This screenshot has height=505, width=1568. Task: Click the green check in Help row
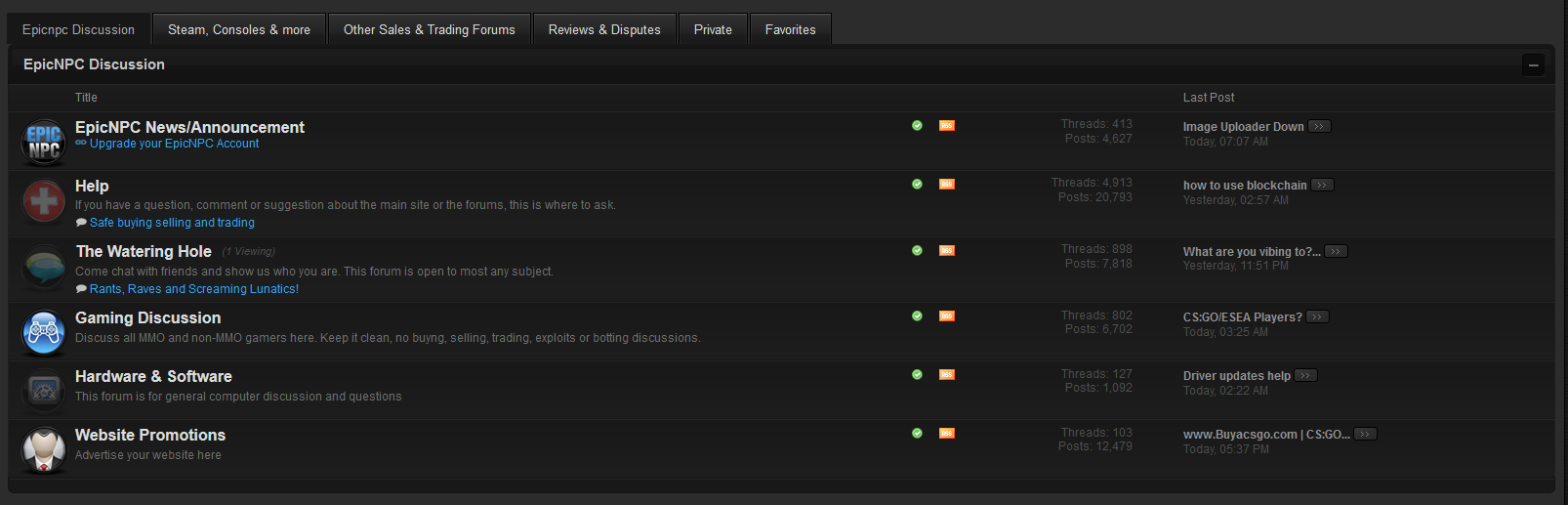pos(917,184)
